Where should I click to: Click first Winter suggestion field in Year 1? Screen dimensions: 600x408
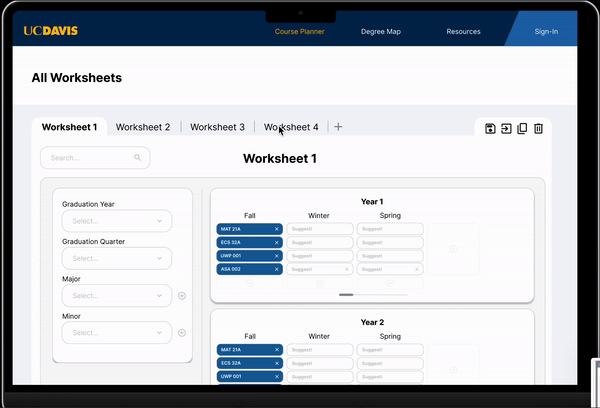point(320,229)
